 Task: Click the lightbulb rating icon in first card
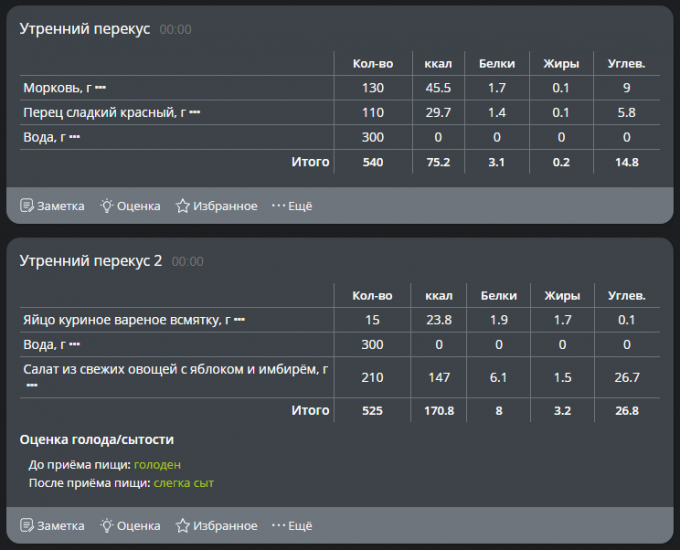(106, 206)
